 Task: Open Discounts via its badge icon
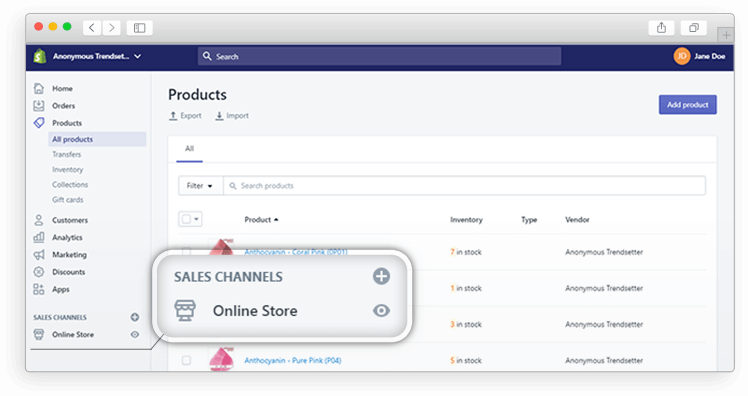coord(39,272)
